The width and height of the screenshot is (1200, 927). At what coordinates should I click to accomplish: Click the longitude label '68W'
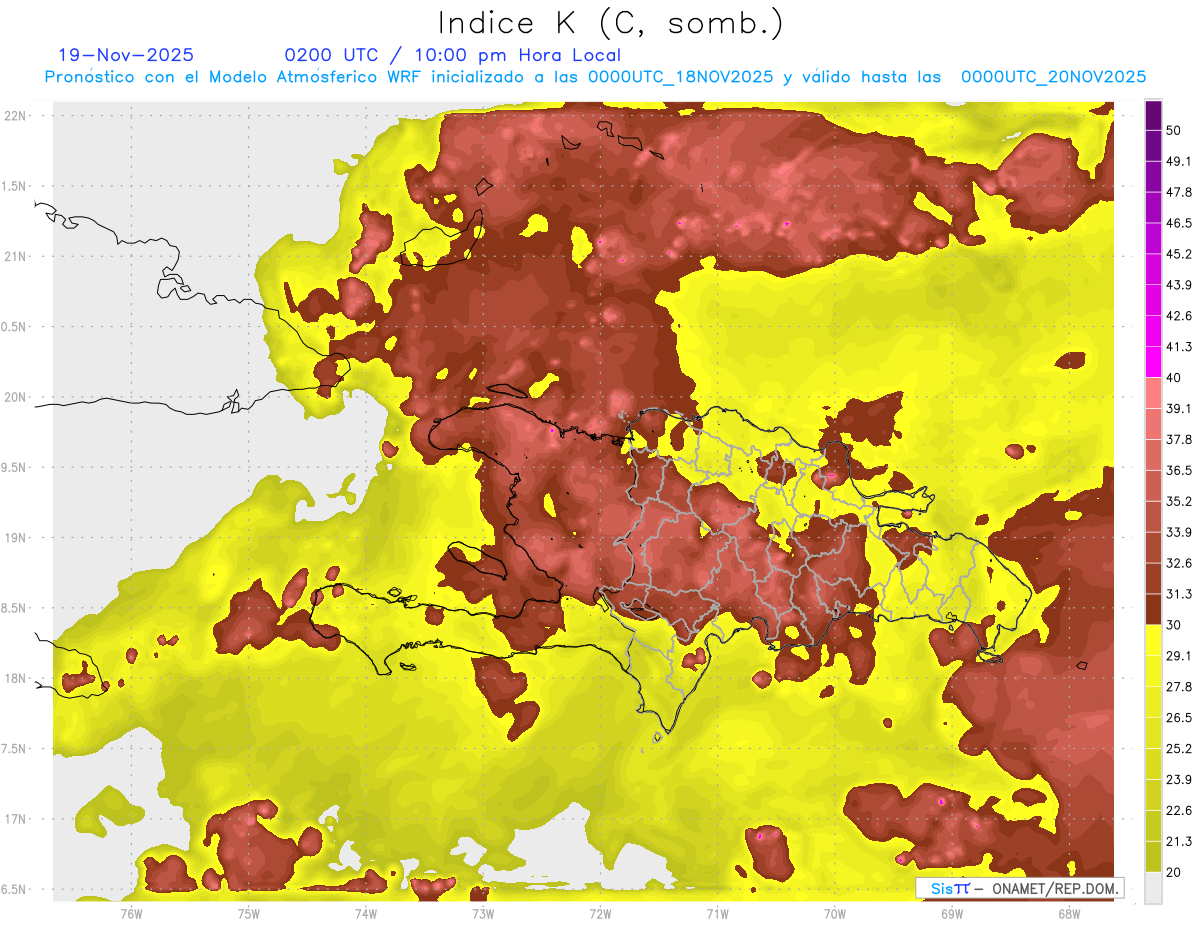tap(1068, 913)
